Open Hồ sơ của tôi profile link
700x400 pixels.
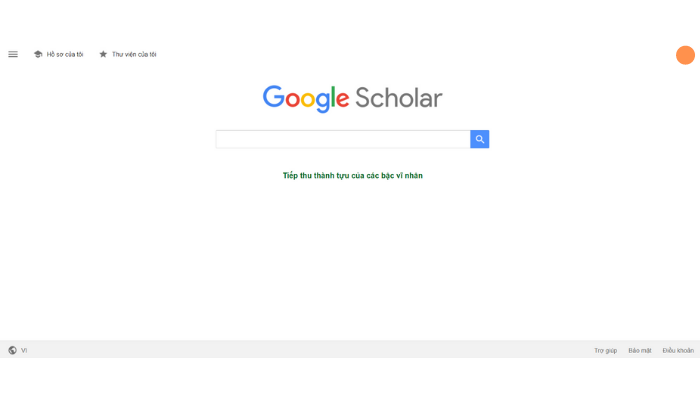[x=65, y=54]
